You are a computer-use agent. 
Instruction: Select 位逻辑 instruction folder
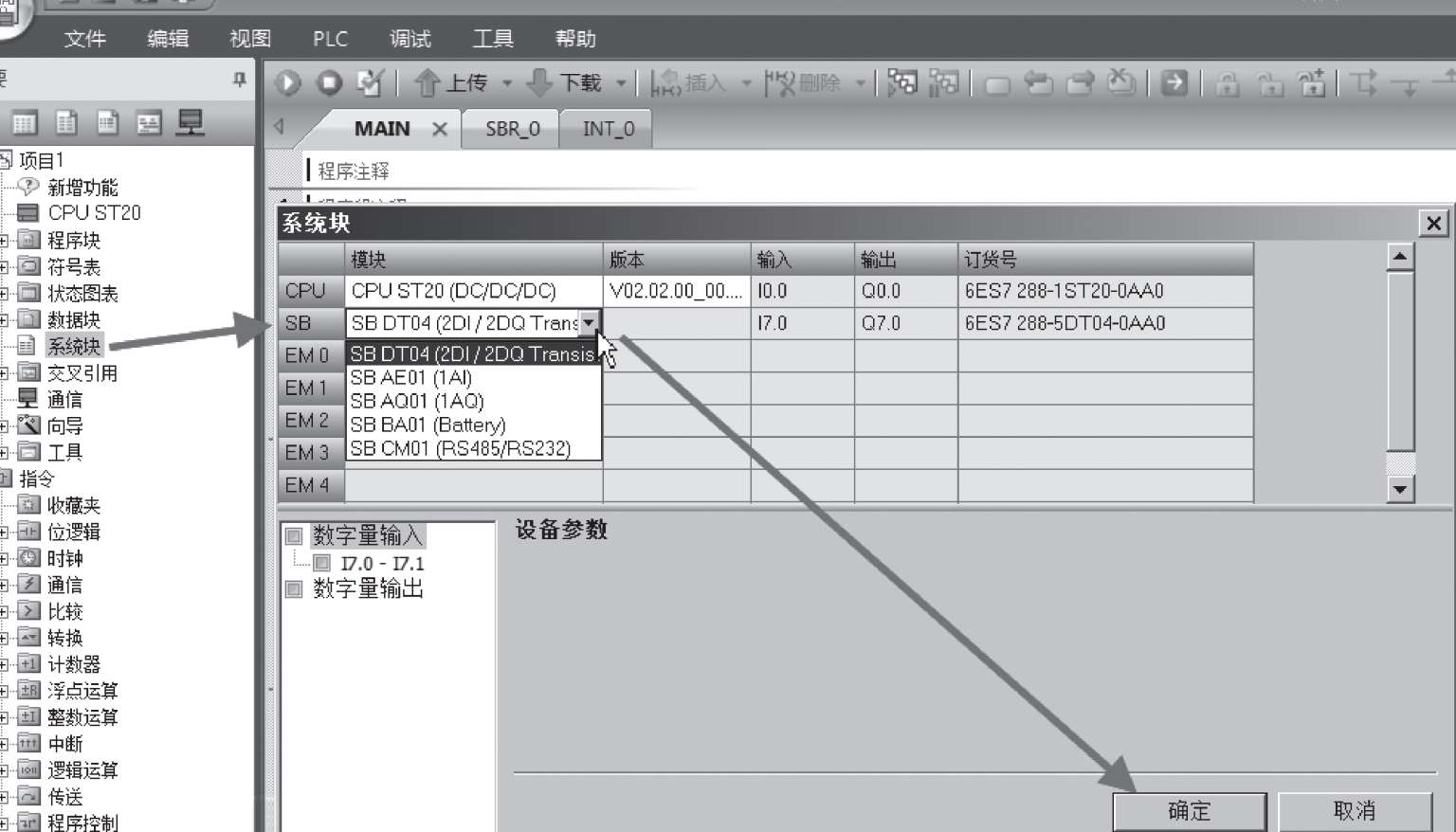tap(74, 533)
